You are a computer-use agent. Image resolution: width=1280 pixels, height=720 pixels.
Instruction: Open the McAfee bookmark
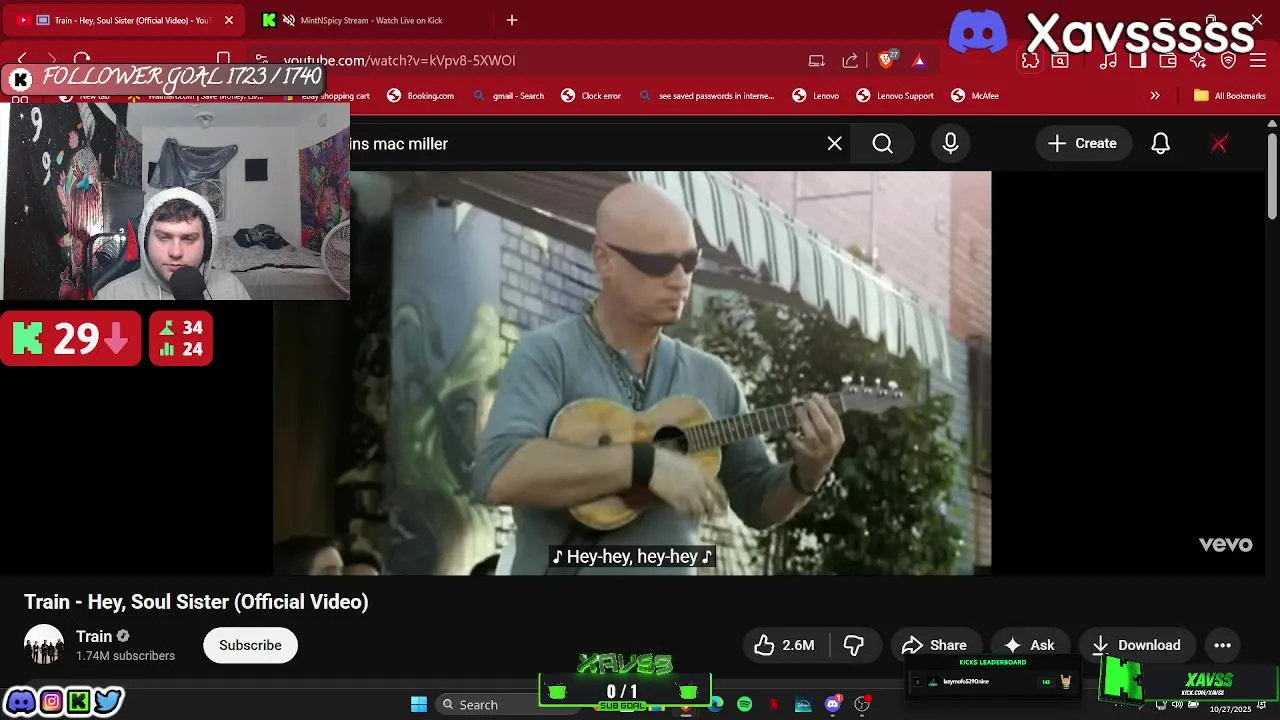click(975, 96)
